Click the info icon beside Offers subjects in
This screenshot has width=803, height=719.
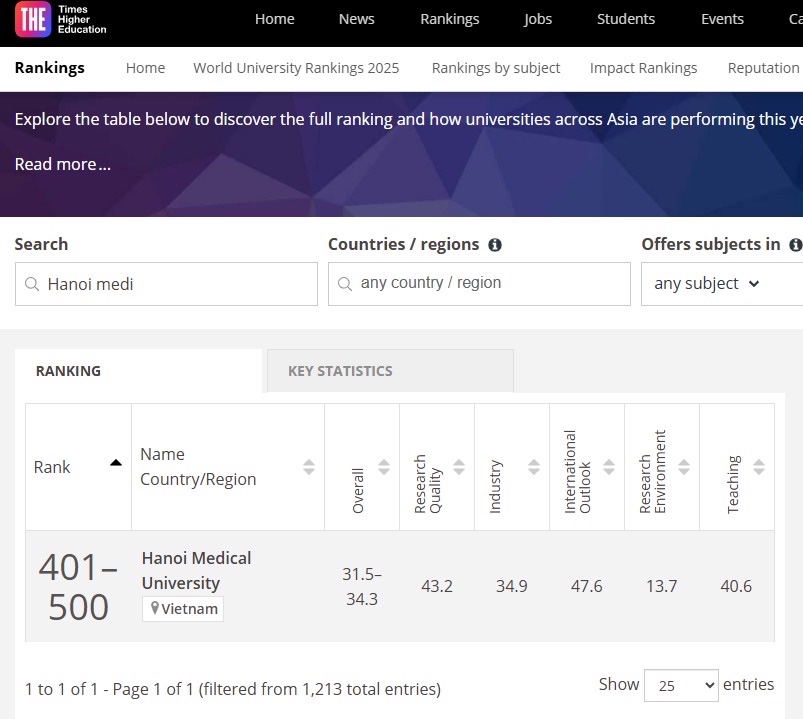(795, 245)
